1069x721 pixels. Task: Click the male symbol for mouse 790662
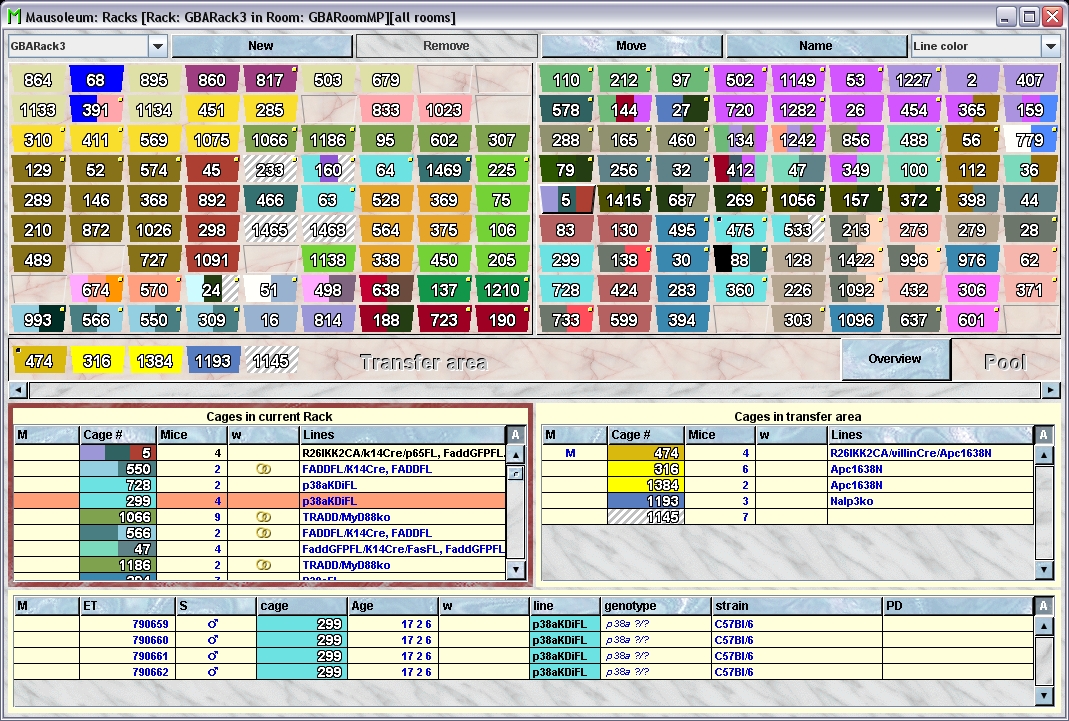pyautogui.click(x=211, y=671)
